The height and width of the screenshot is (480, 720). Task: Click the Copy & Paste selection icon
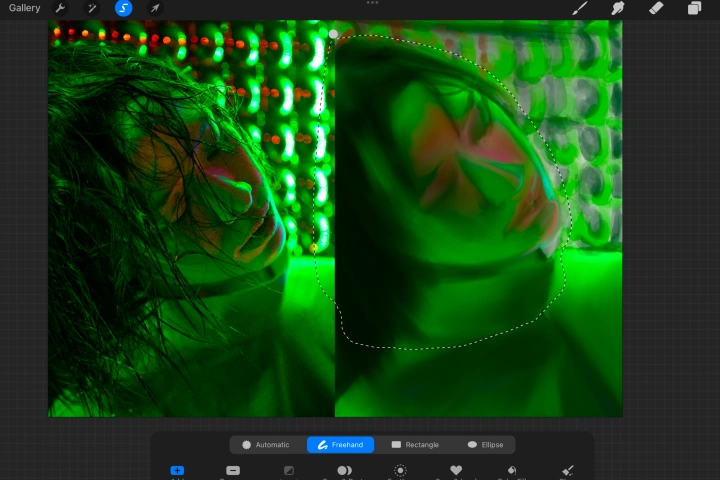pyautogui.click(x=344, y=470)
